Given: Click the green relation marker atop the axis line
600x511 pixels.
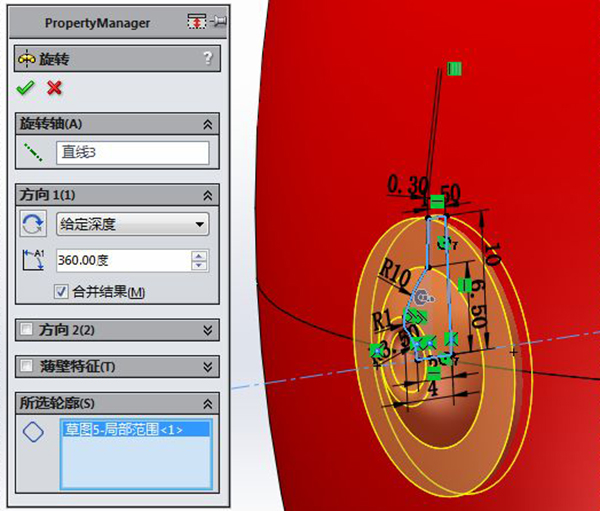Looking at the screenshot, I should (454, 69).
